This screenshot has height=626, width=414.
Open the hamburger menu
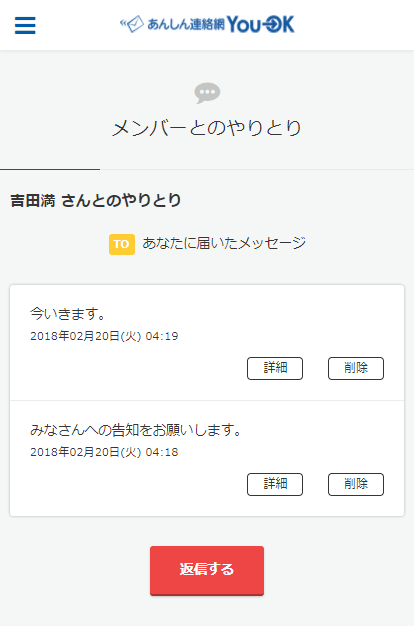[25, 26]
